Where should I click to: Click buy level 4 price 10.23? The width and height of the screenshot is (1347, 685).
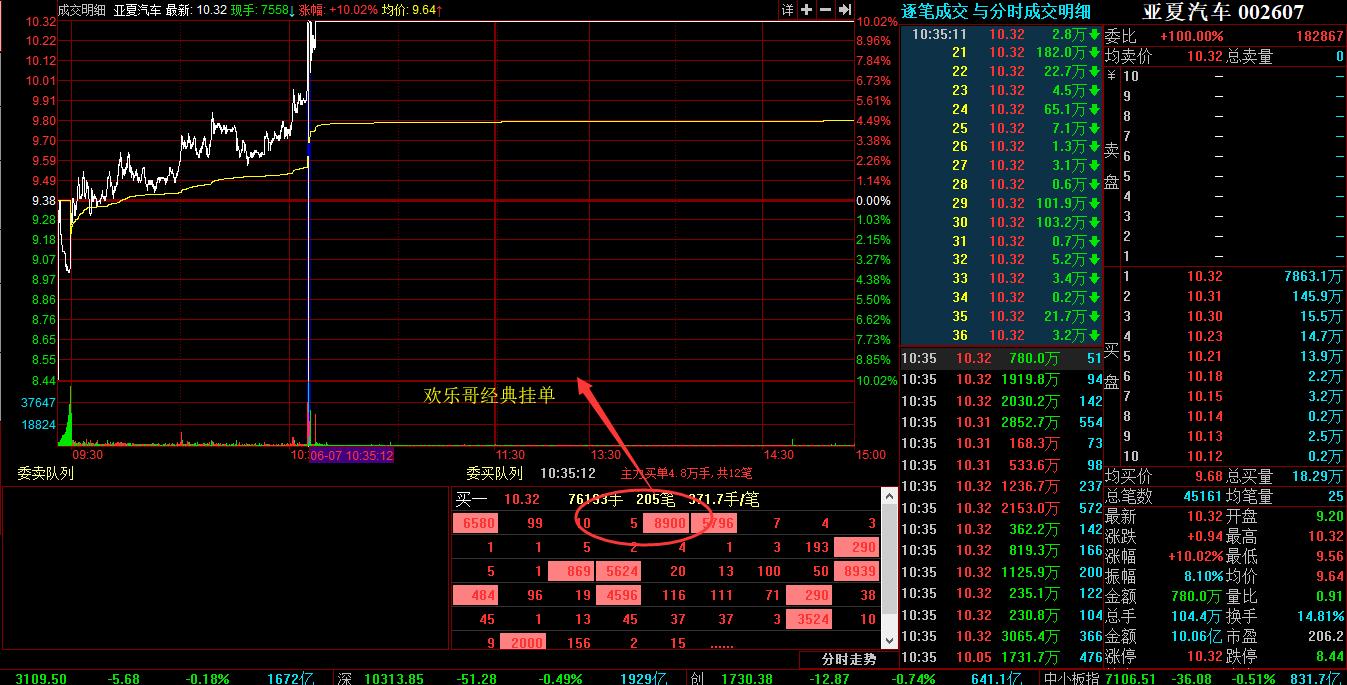(x=1204, y=337)
